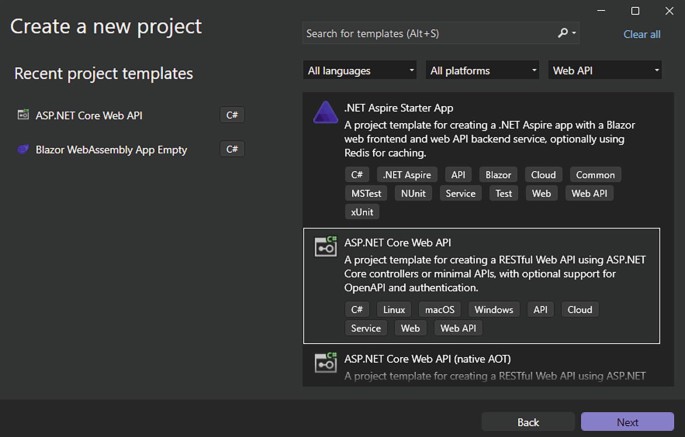Open the All languages dropdown
Viewport: 685px width, 437px height.
360,70
